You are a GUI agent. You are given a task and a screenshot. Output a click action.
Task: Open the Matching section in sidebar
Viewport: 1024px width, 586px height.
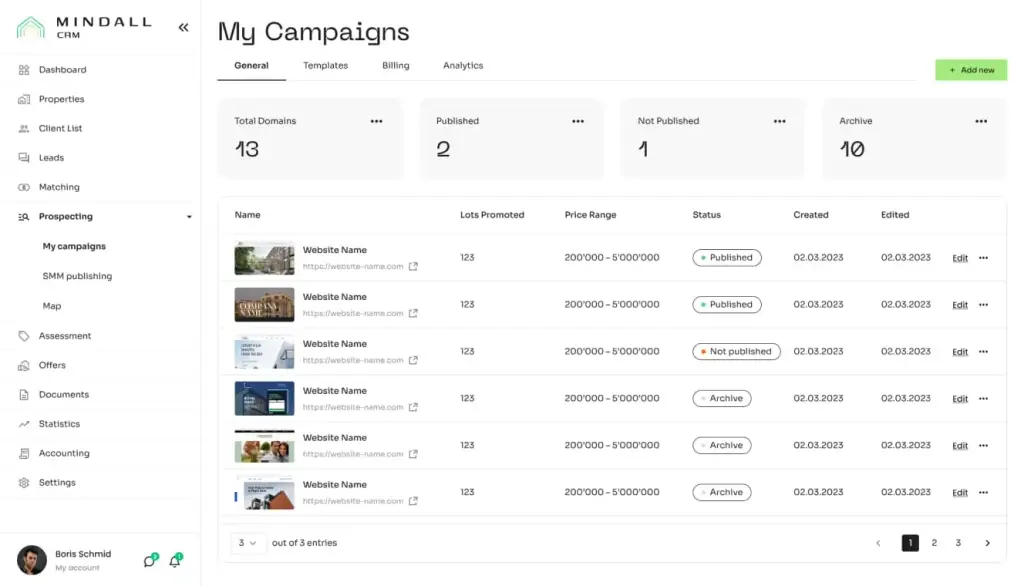tap(58, 187)
